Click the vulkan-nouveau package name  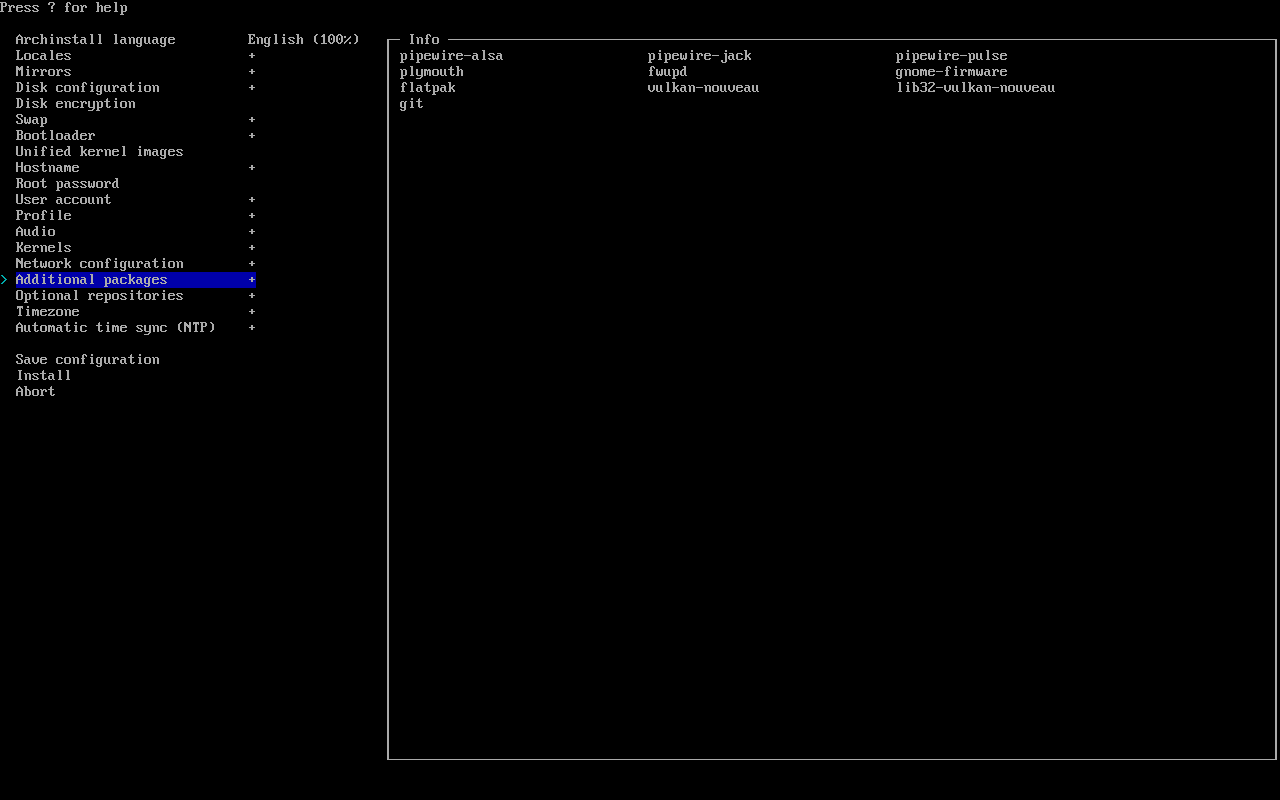[703, 88]
